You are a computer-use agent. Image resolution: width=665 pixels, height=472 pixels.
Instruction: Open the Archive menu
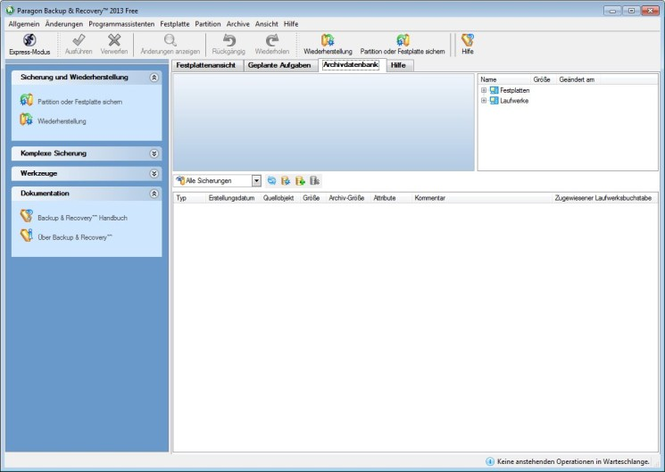(238, 24)
